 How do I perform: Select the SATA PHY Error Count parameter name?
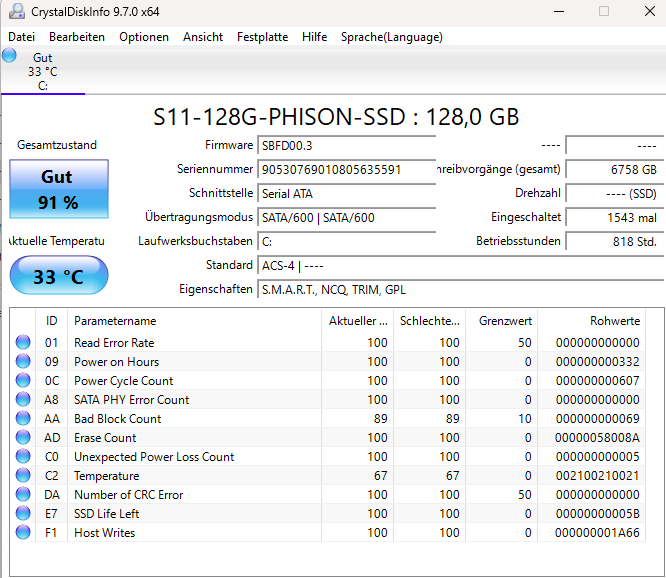pyautogui.click(x=132, y=400)
